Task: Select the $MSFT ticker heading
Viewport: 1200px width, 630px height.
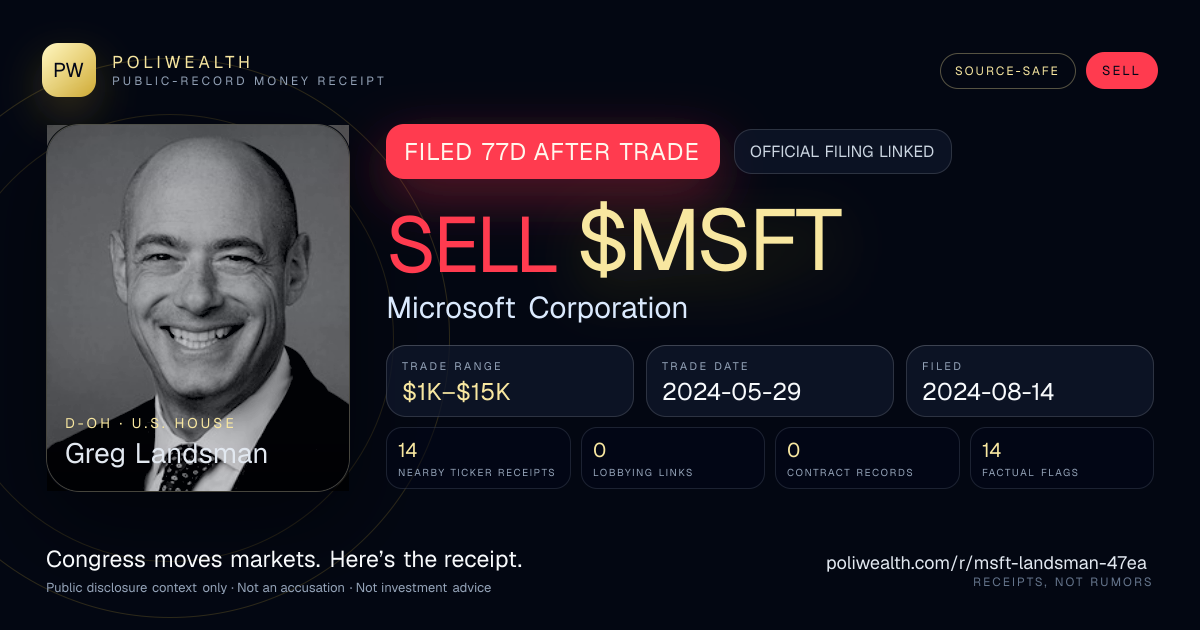Action: coord(710,242)
